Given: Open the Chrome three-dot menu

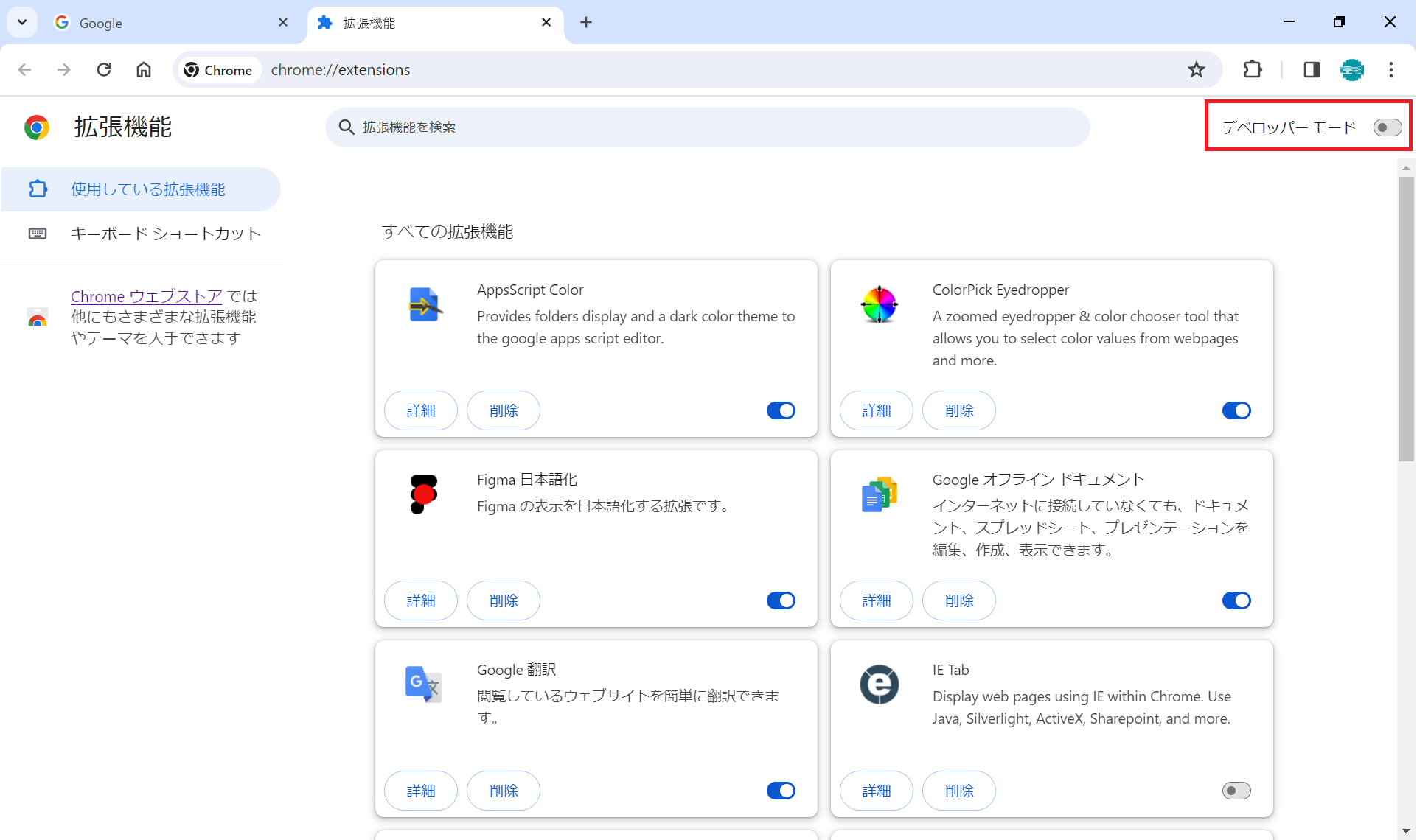Looking at the screenshot, I should click(1391, 69).
